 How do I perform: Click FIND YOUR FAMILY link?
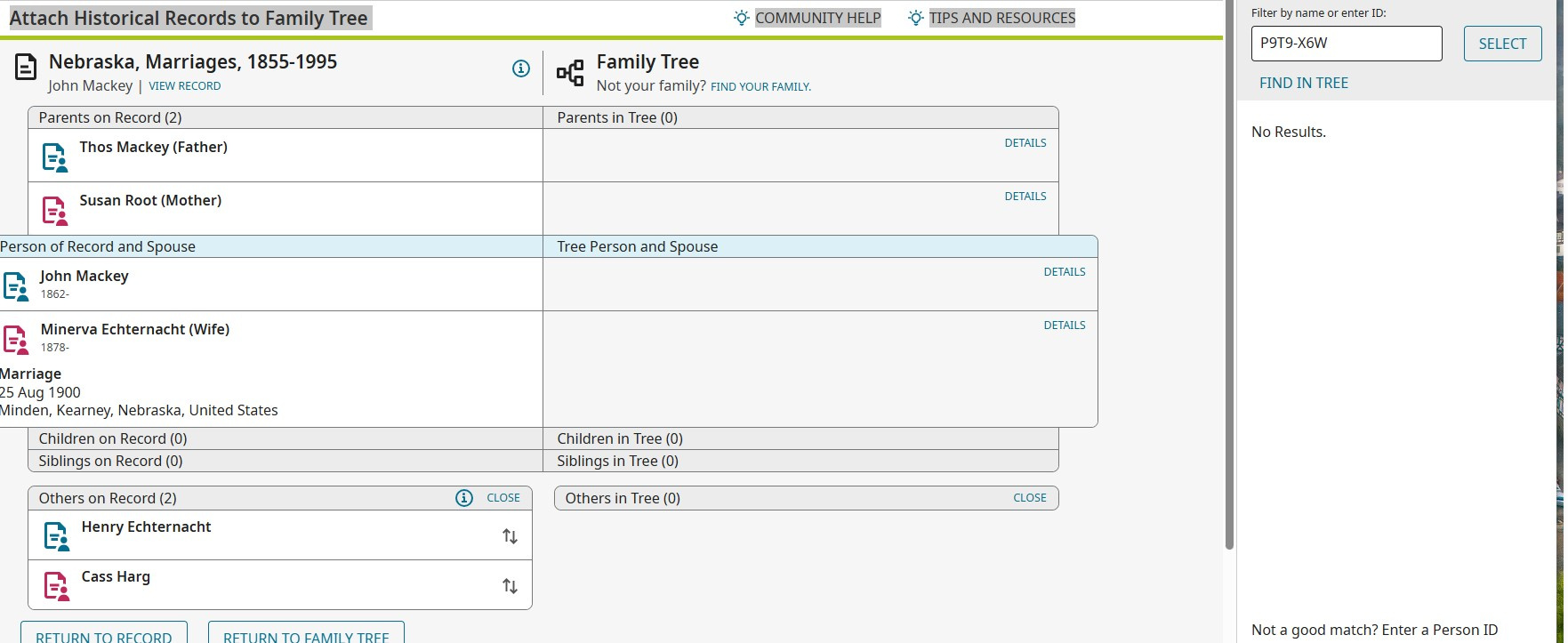pyautogui.click(x=760, y=87)
